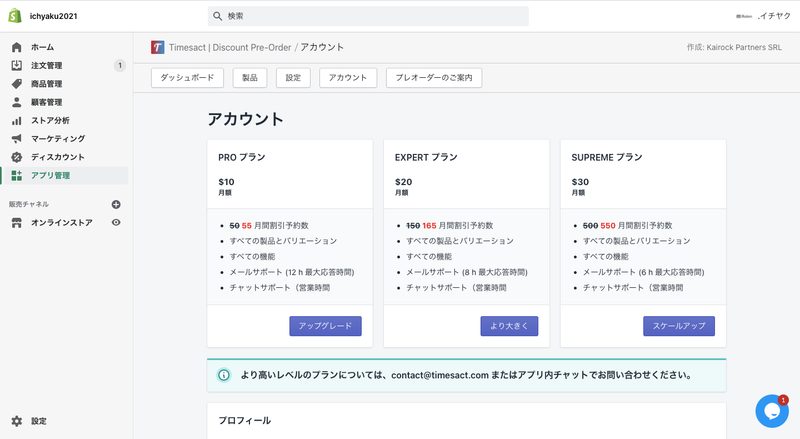The image size is (800, 439).
Task: Click the $30 price text
Action: [x=580, y=182]
